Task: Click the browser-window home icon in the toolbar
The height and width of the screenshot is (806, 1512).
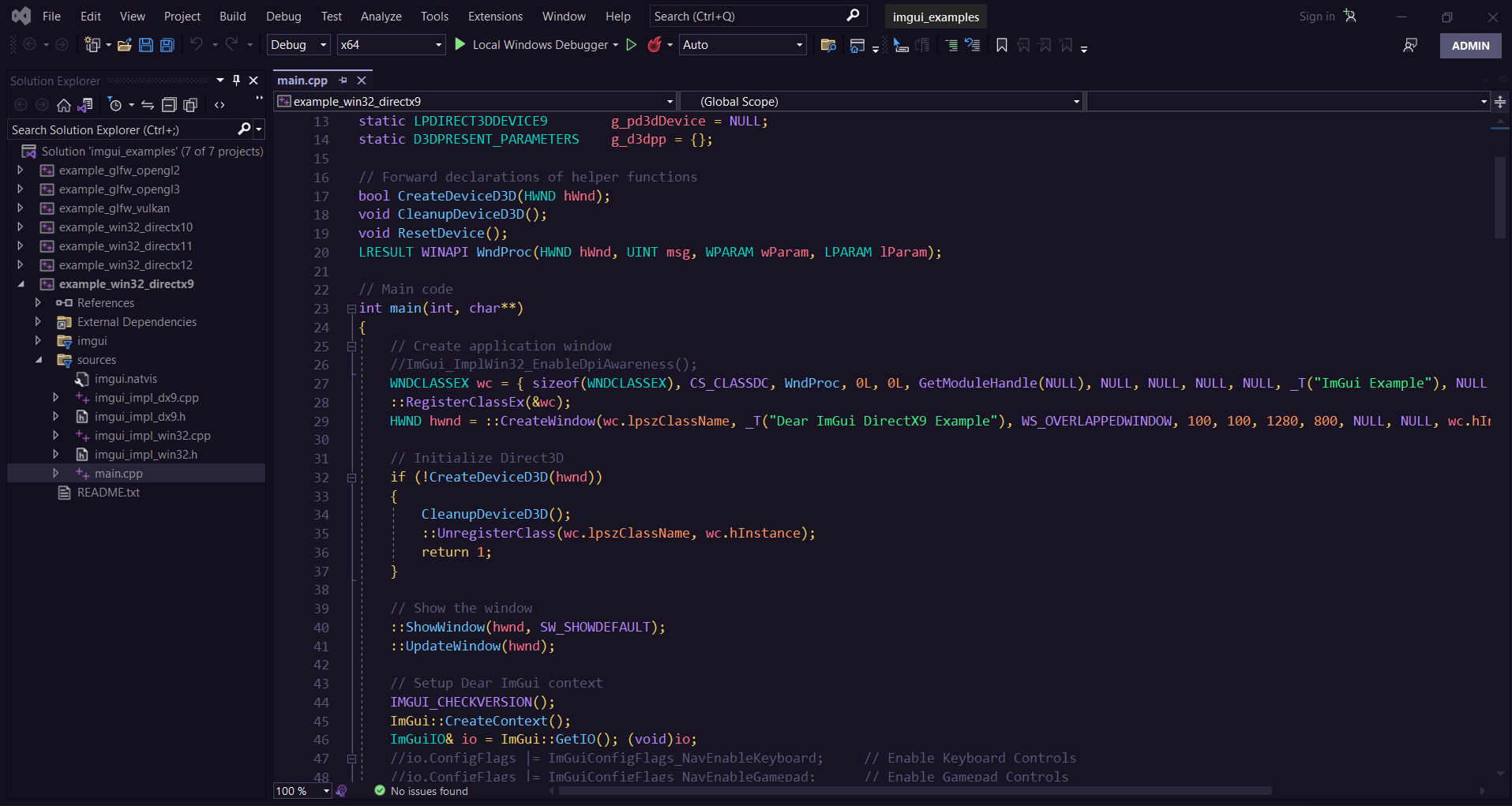Action: (x=857, y=46)
